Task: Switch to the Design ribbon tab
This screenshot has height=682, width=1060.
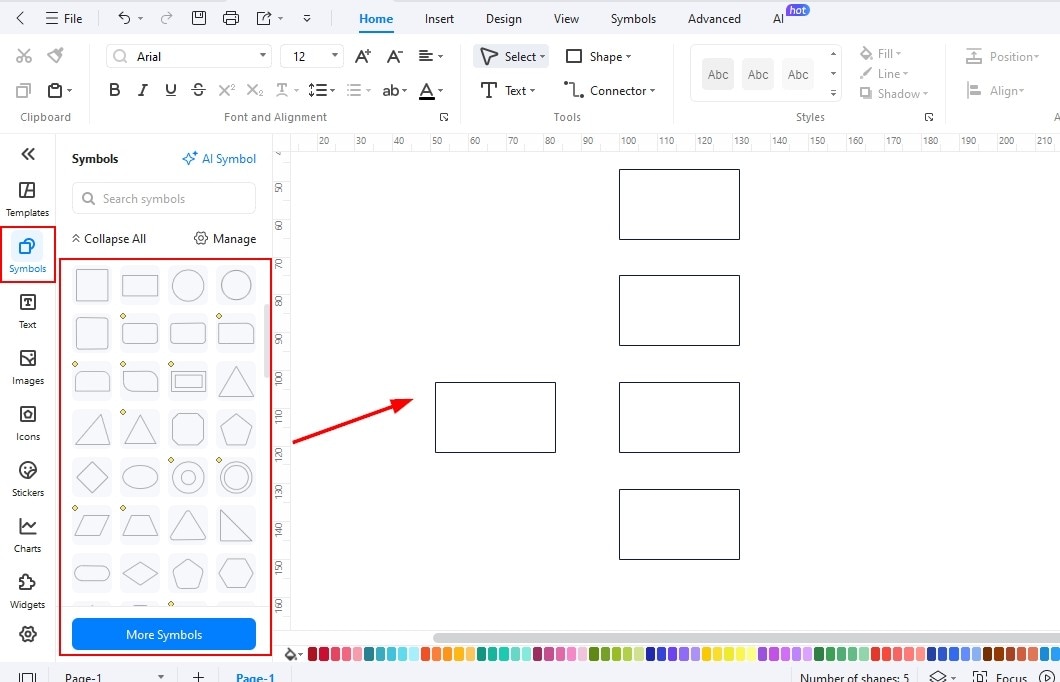Action: [x=503, y=18]
